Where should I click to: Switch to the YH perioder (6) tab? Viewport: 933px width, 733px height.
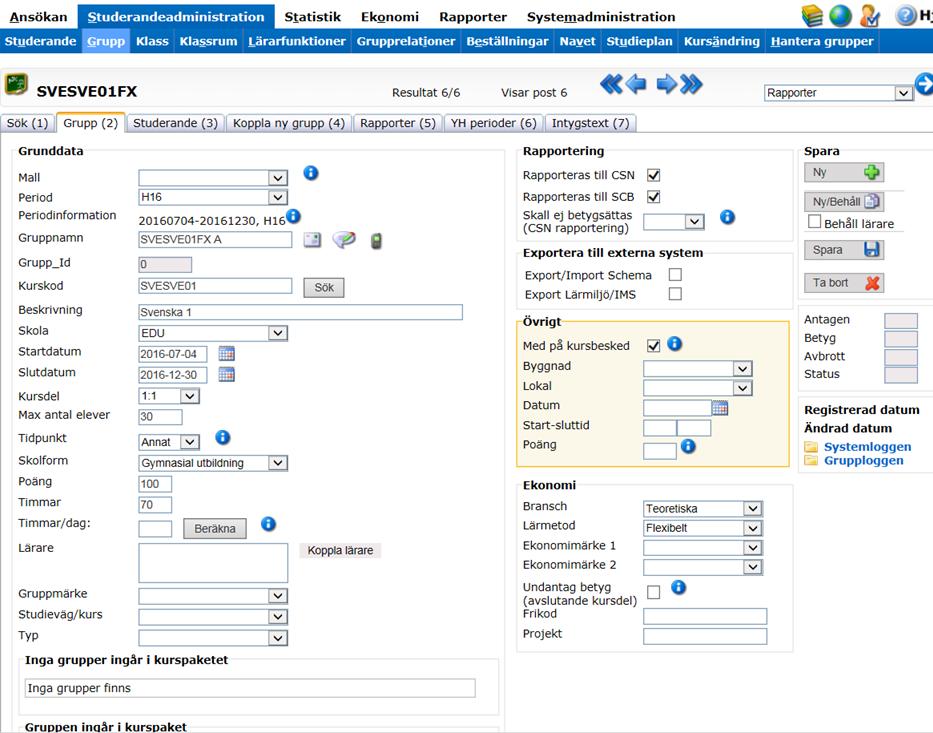[493, 123]
